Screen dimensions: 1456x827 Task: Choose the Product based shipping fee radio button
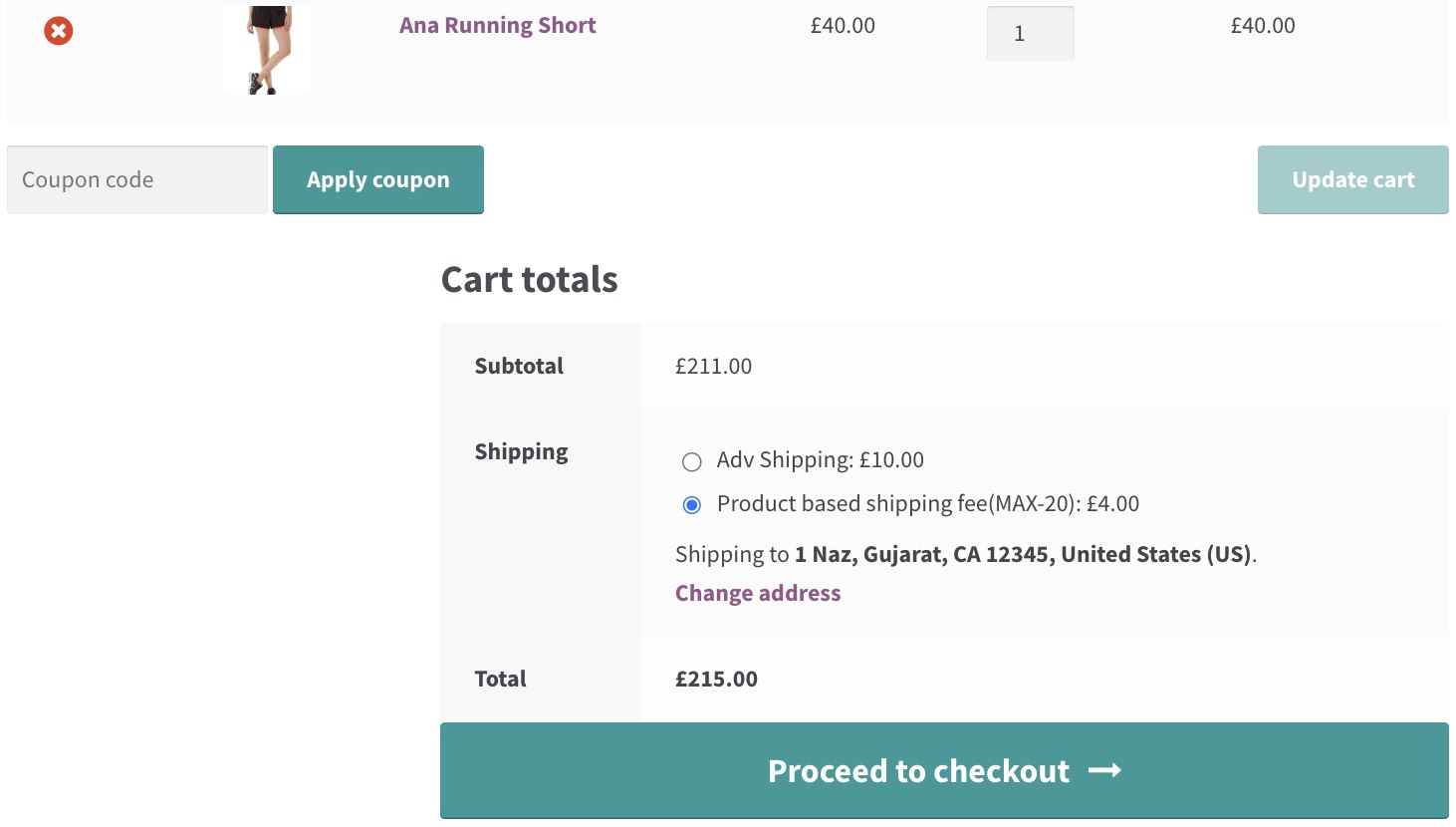pyautogui.click(x=692, y=505)
